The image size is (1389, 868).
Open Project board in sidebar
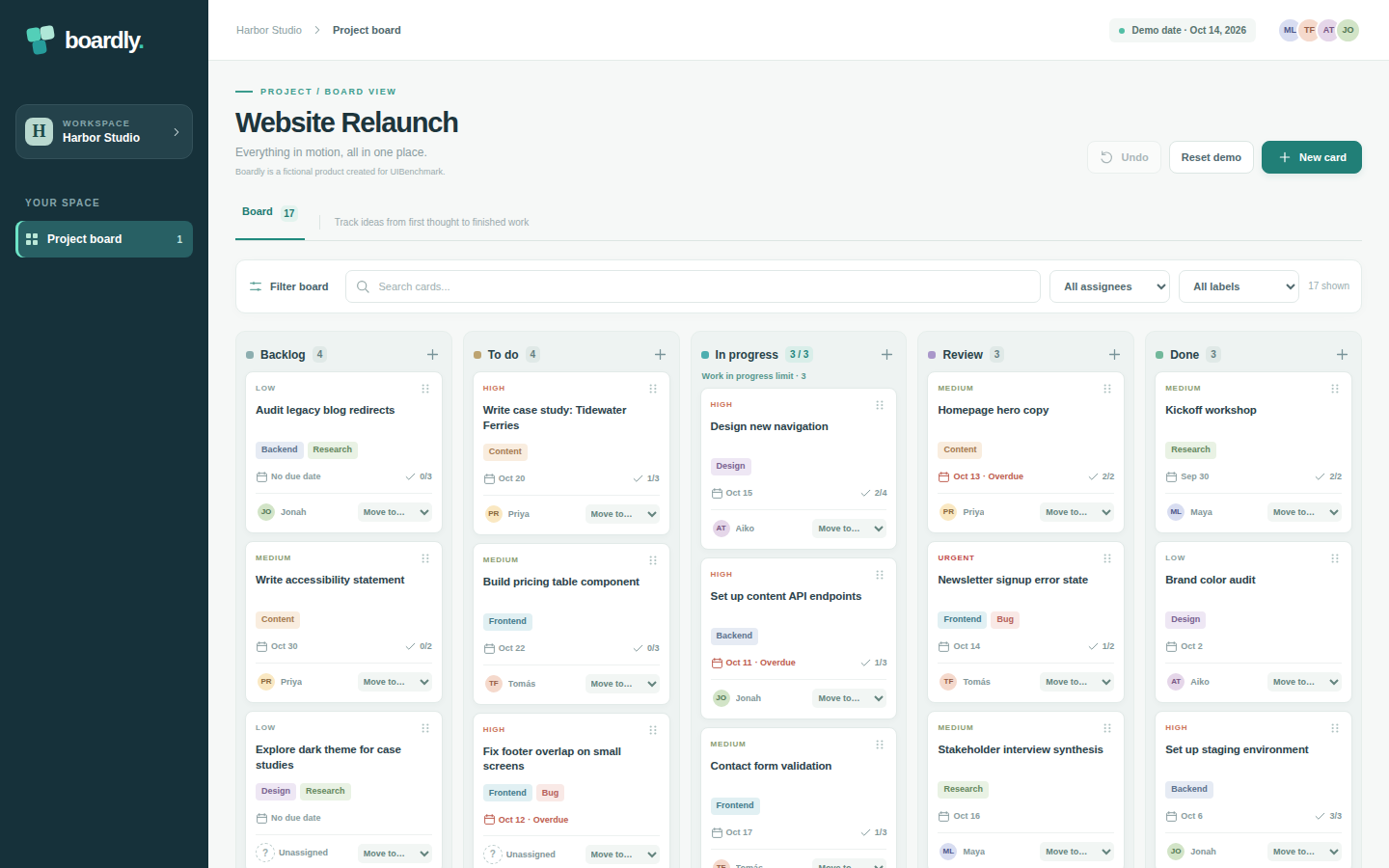pos(104,239)
